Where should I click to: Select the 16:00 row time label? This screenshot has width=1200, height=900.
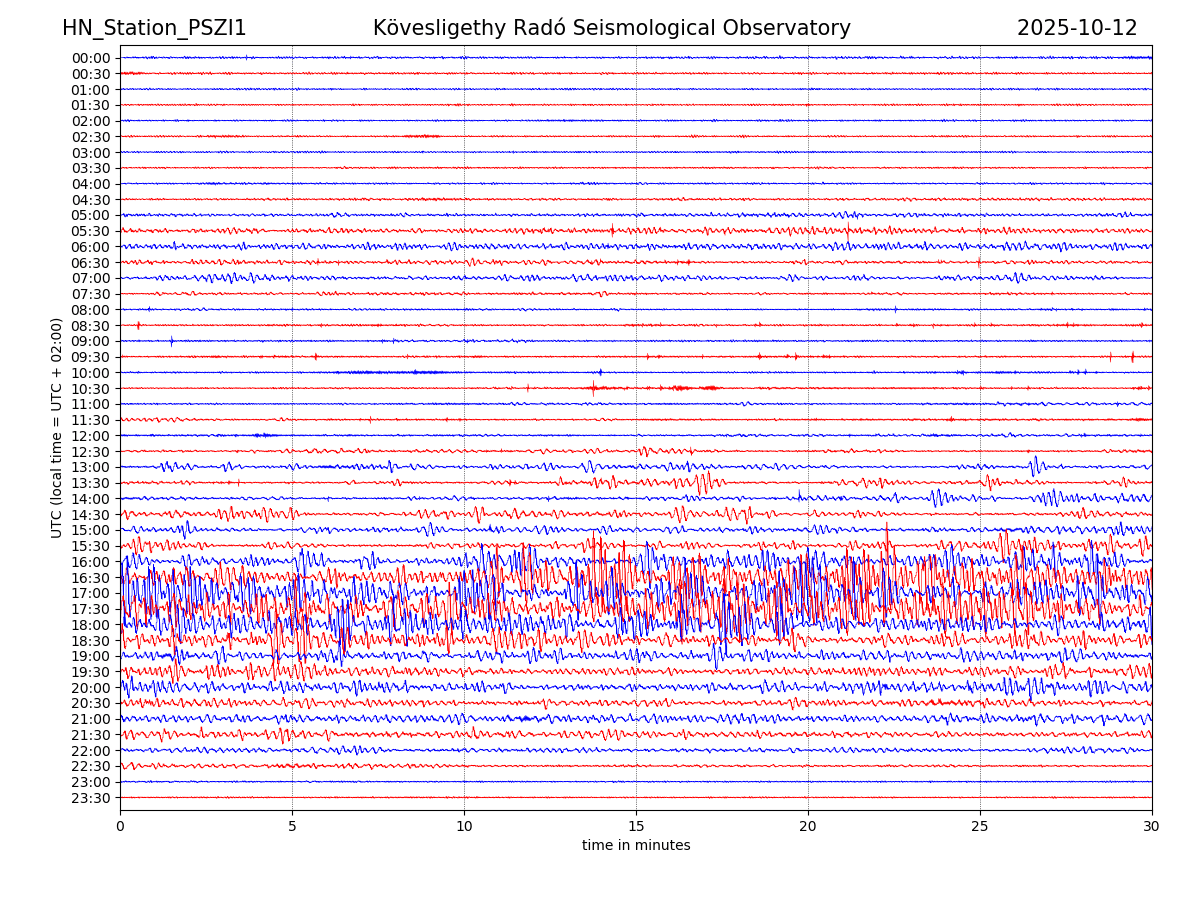(x=90, y=562)
